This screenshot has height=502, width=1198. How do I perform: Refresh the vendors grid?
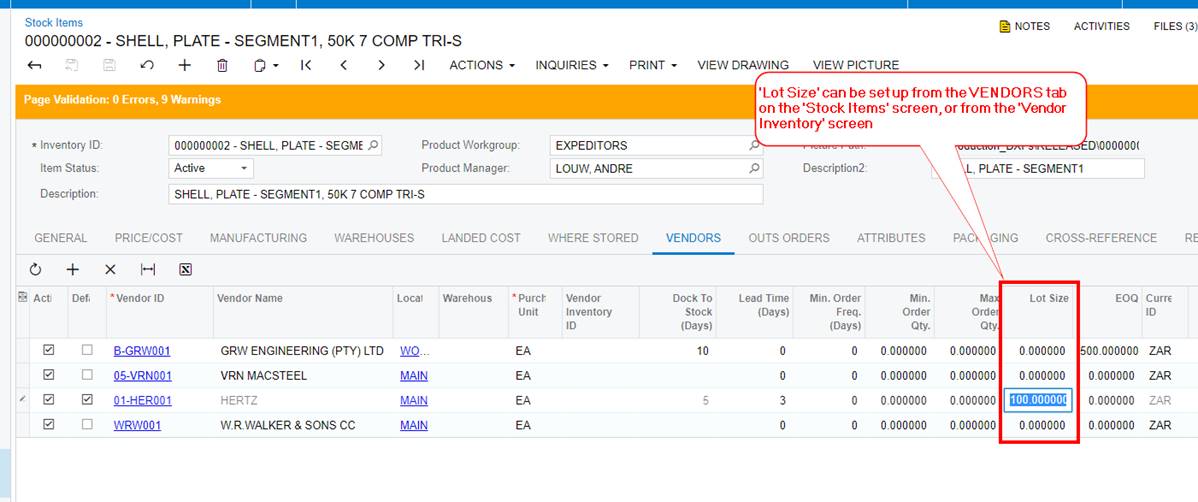(36, 269)
